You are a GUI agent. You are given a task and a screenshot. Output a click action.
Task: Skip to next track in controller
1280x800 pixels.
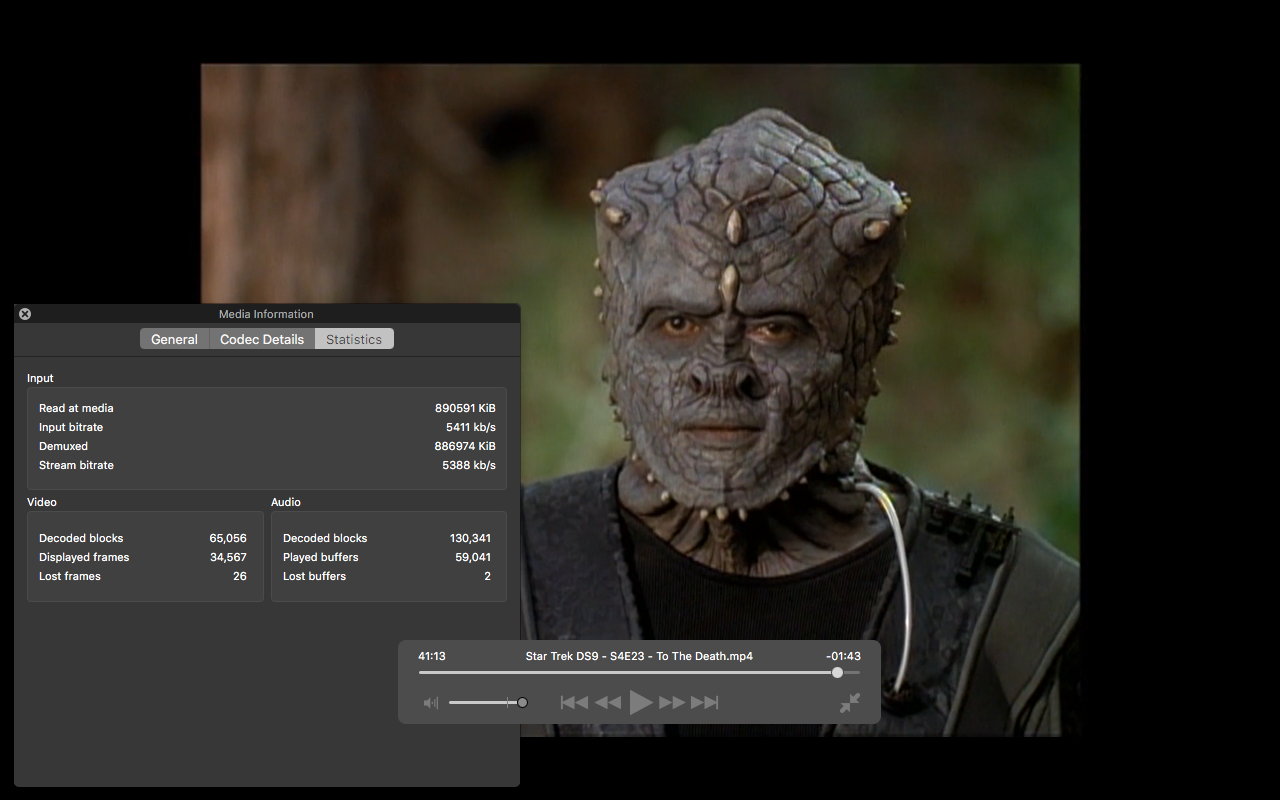[x=705, y=703]
